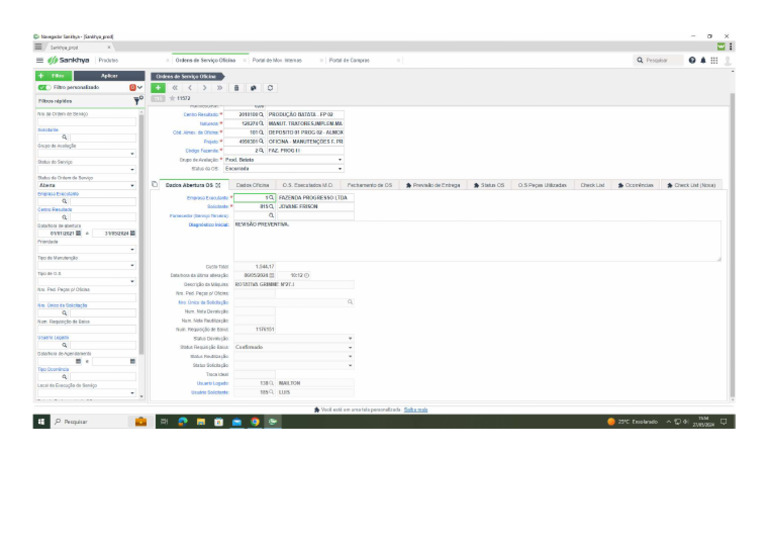Open Microsoft Edge from the taskbar
The height and width of the screenshot is (543, 768).
click(x=183, y=422)
